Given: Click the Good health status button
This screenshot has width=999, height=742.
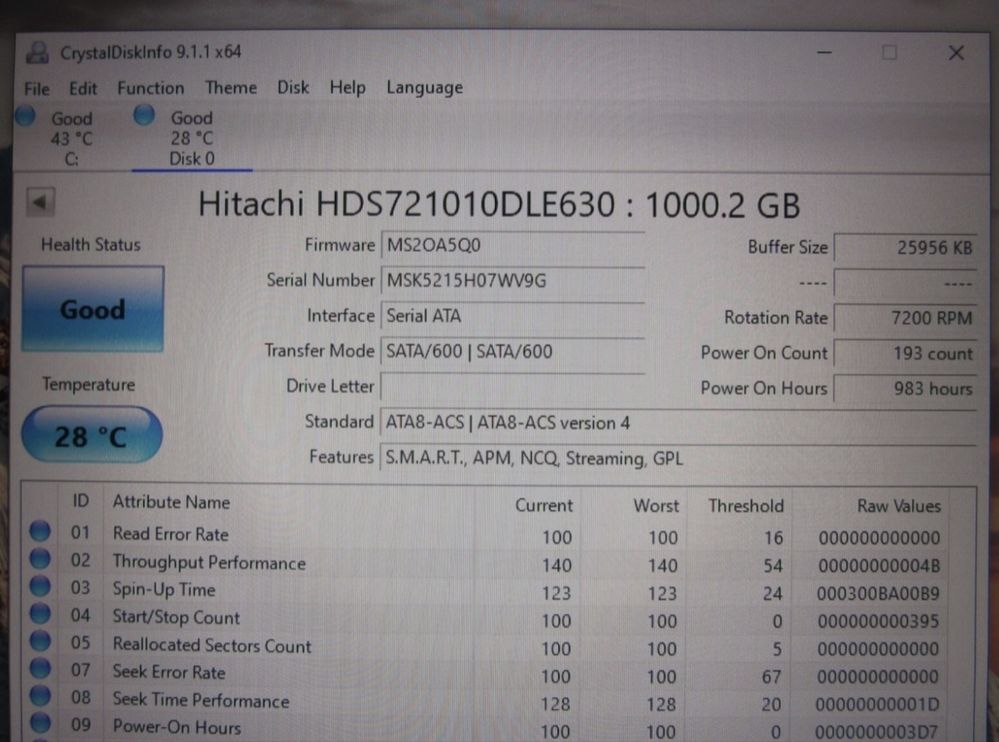Looking at the screenshot, I should coord(93,309).
